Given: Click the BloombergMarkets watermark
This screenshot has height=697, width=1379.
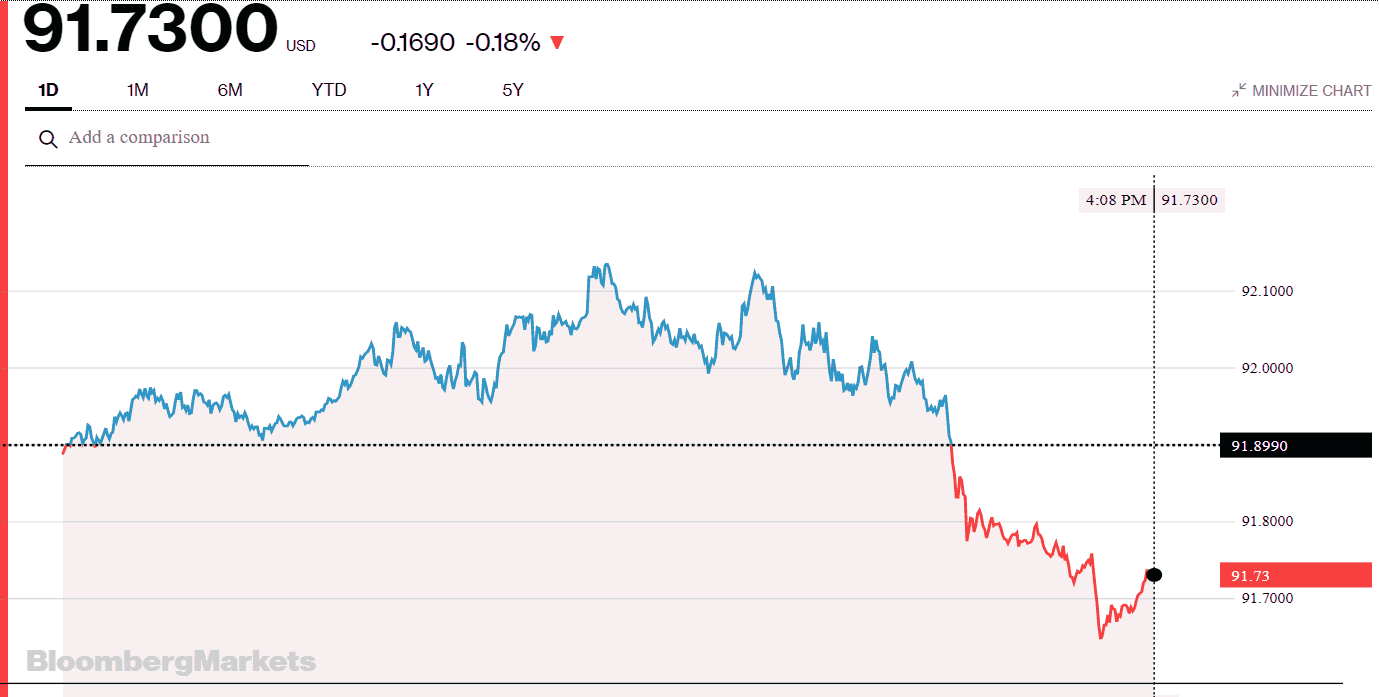Looking at the screenshot, I should [172, 661].
